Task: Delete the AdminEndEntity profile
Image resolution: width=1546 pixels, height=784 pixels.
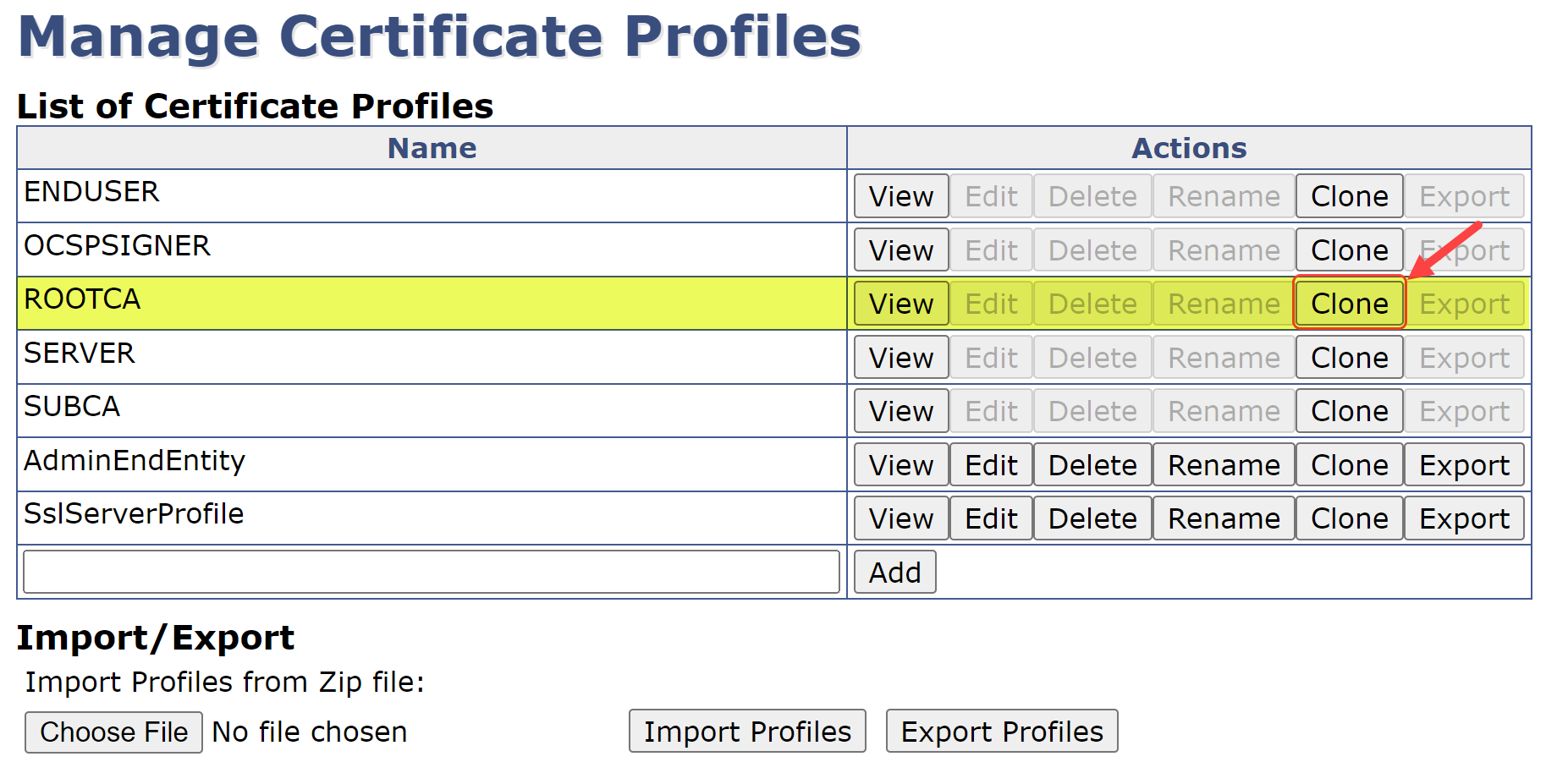Action: (x=1092, y=465)
